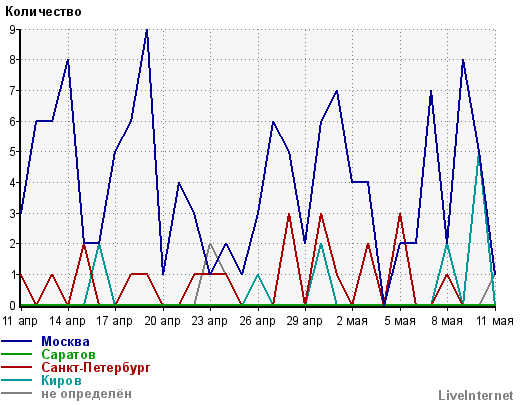The height and width of the screenshot is (405, 520).
Task: Click the 11 мая date label
Action: coord(495,321)
